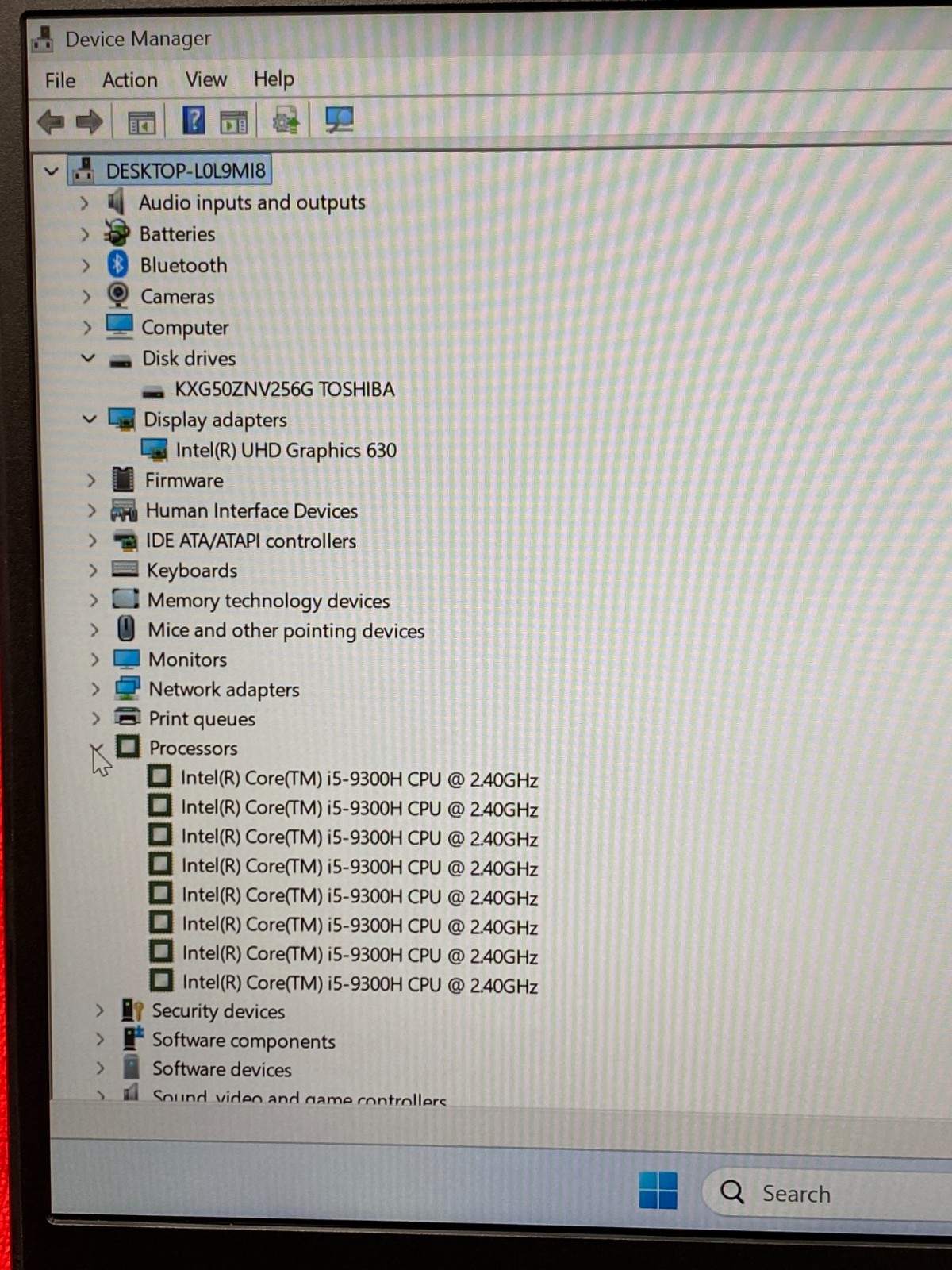Screen dimensions: 952x1270
Task: Select KXG50ZNV256G TOSHIBA disk drive
Action: [284, 389]
